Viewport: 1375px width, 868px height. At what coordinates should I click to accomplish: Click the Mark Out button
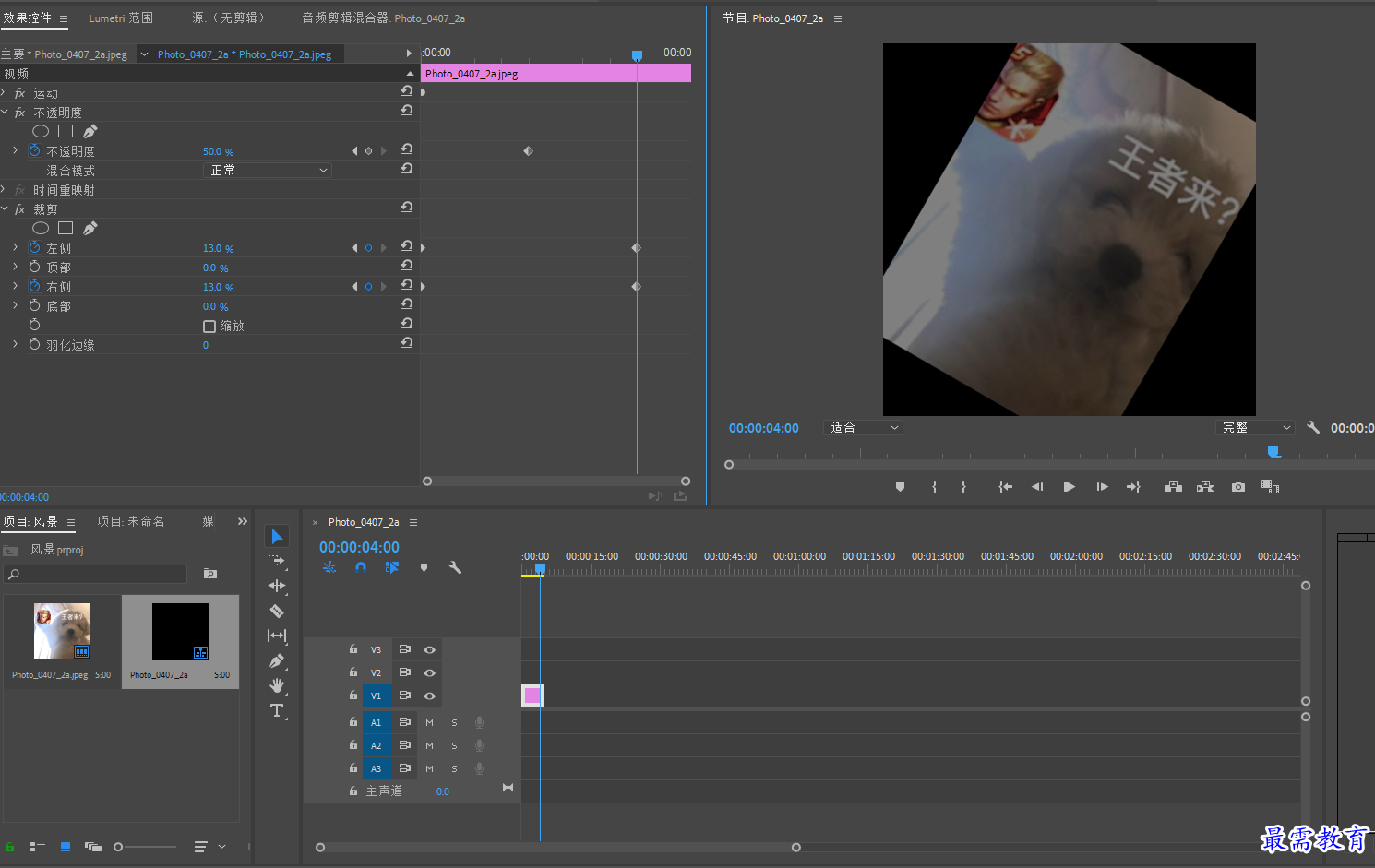[x=963, y=487]
